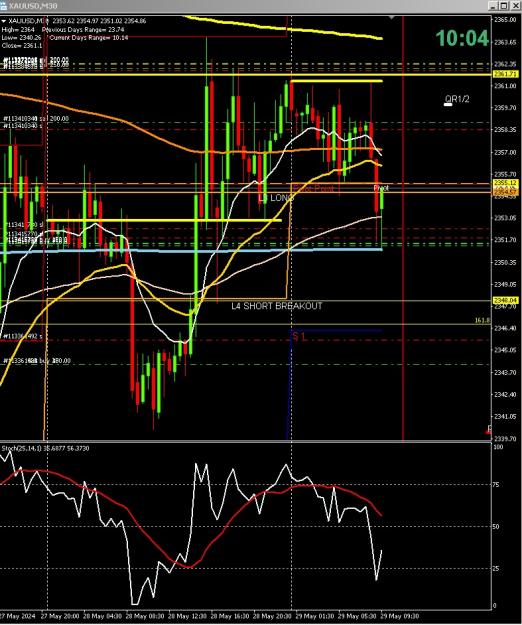Select the 161.8 Fibonacci level label
This screenshot has width=522, height=625.
tap(482, 320)
